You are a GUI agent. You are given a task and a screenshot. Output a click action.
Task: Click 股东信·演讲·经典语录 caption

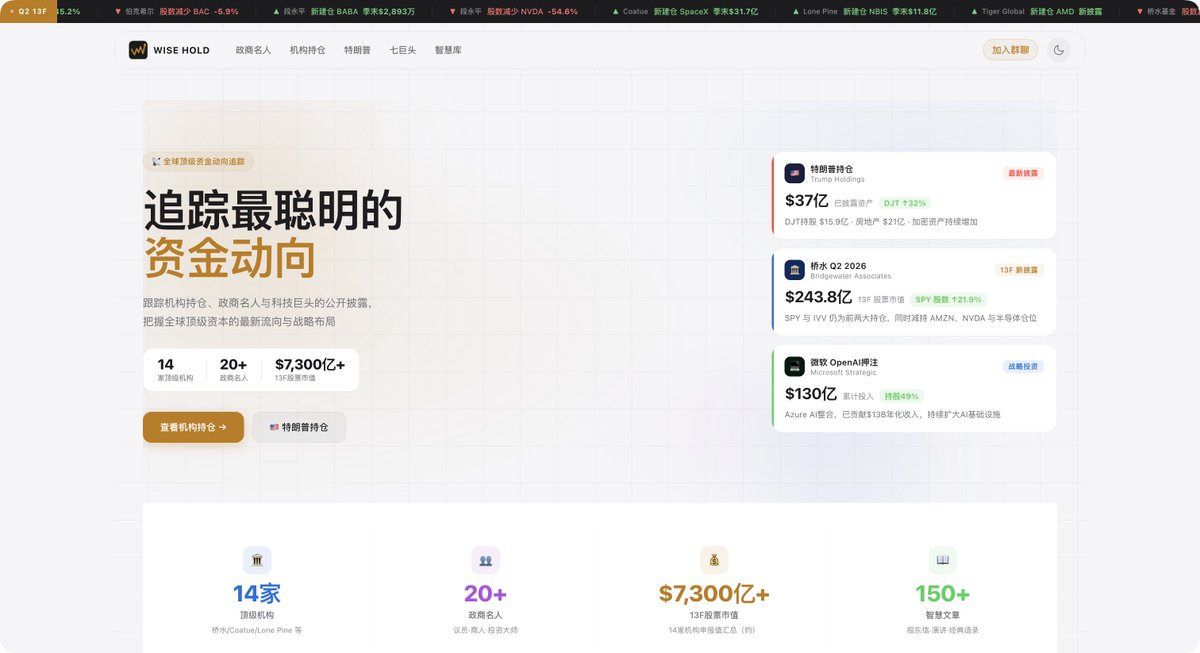coord(942,631)
